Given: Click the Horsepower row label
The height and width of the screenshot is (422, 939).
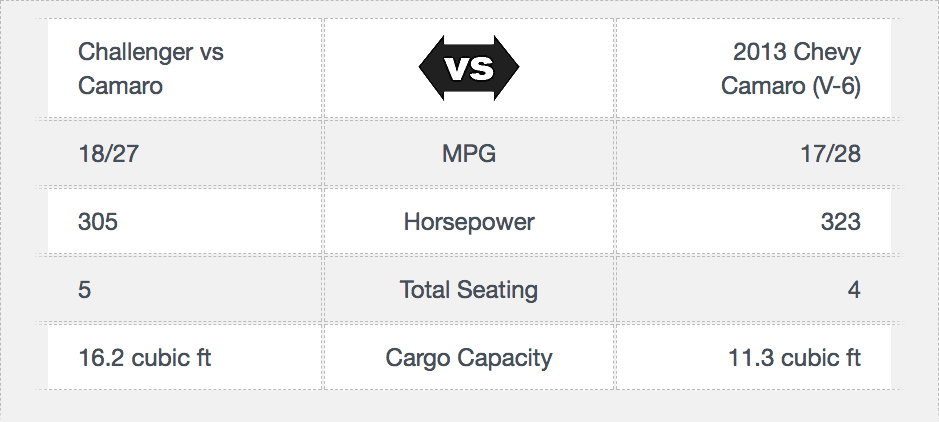Looking at the screenshot, I should (x=469, y=222).
